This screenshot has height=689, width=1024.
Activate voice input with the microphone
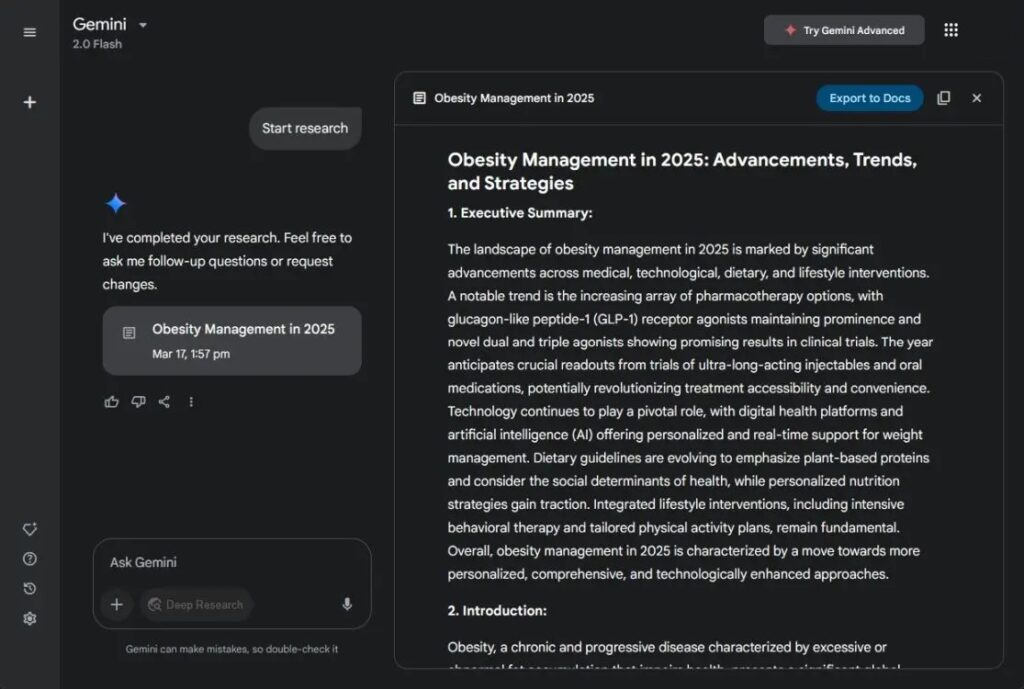tap(347, 604)
